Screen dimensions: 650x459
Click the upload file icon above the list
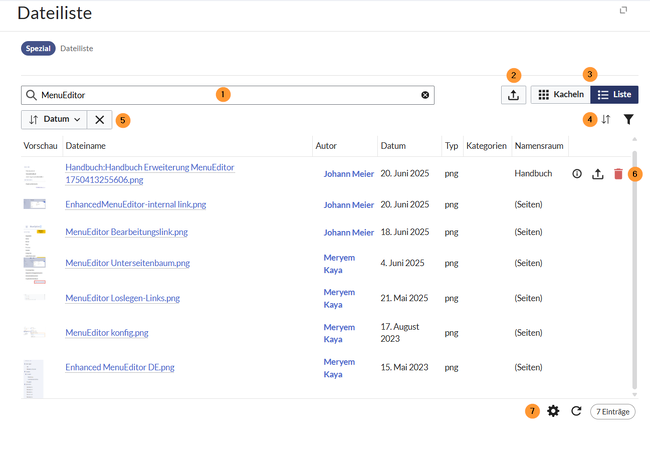(x=513, y=95)
